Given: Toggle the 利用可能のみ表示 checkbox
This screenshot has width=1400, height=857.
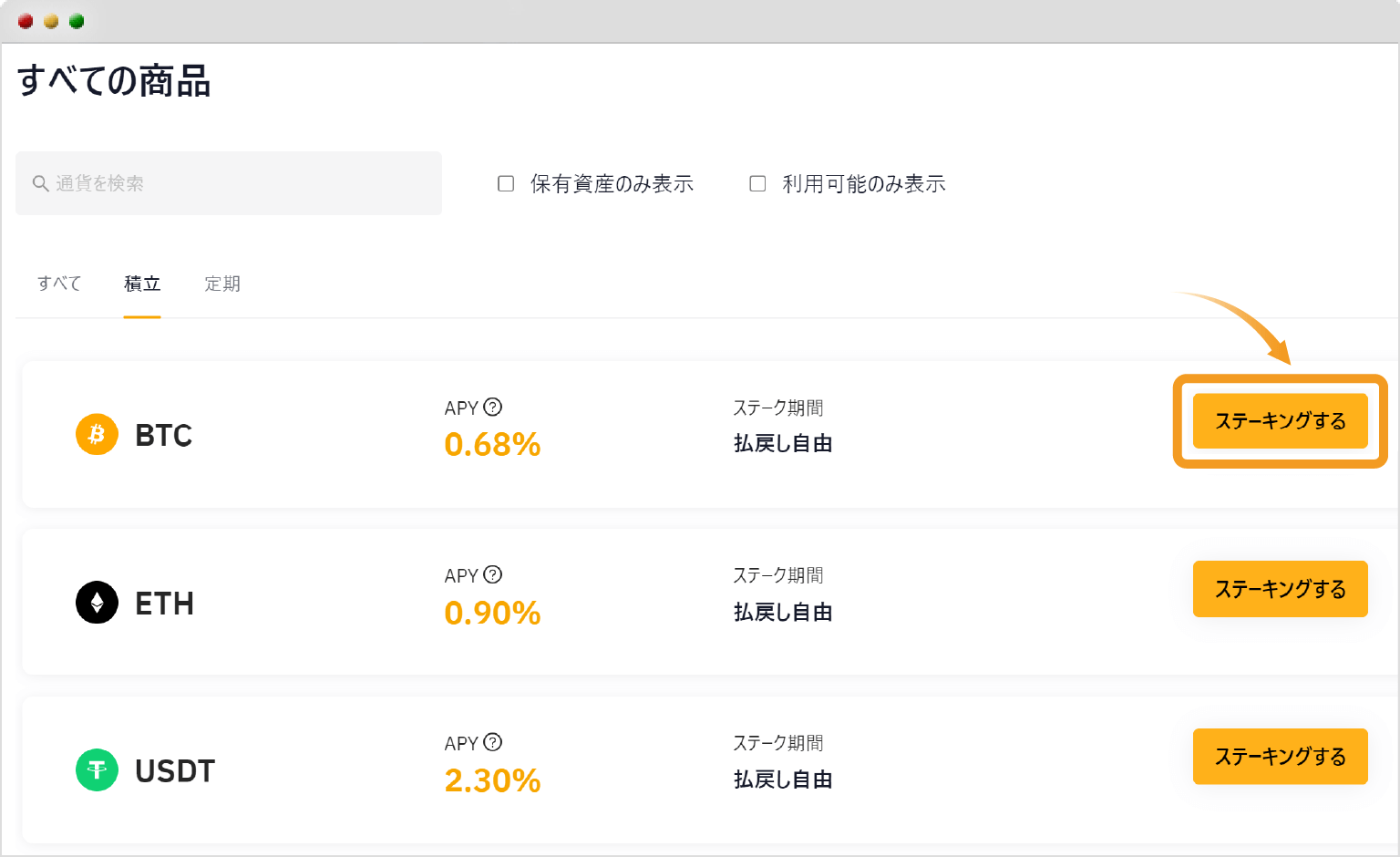Looking at the screenshot, I should [757, 183].
